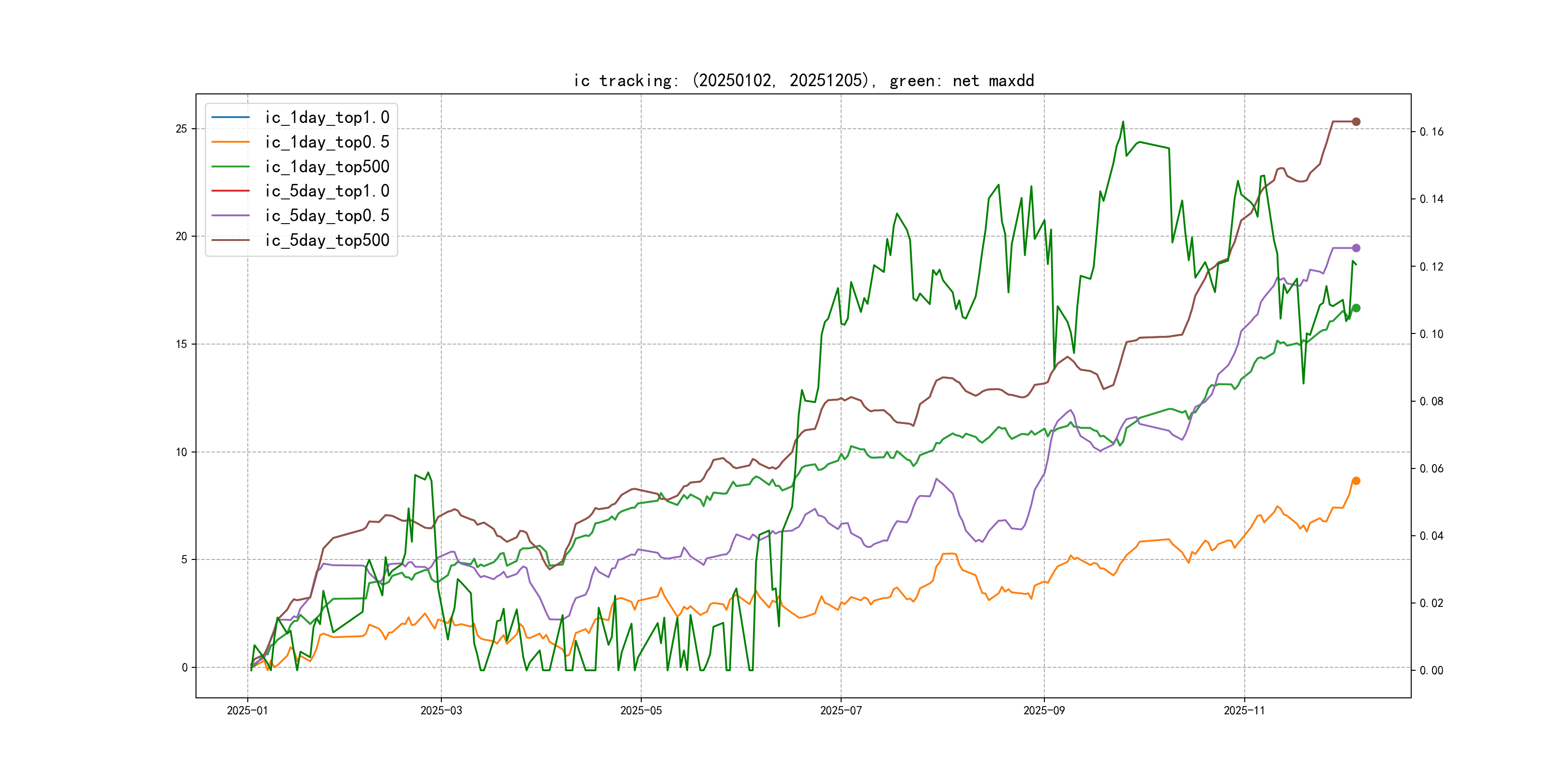Click the red ic_5day_top1.0 legend swatch
This screenshot has height=784, width=1568.
[230, 191]
